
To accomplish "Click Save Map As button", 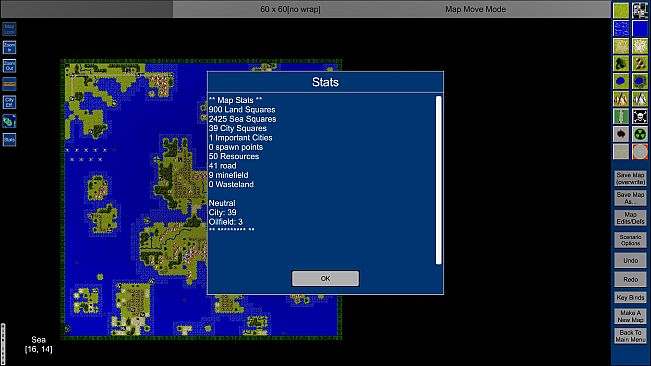I will (x=630, y=198).
